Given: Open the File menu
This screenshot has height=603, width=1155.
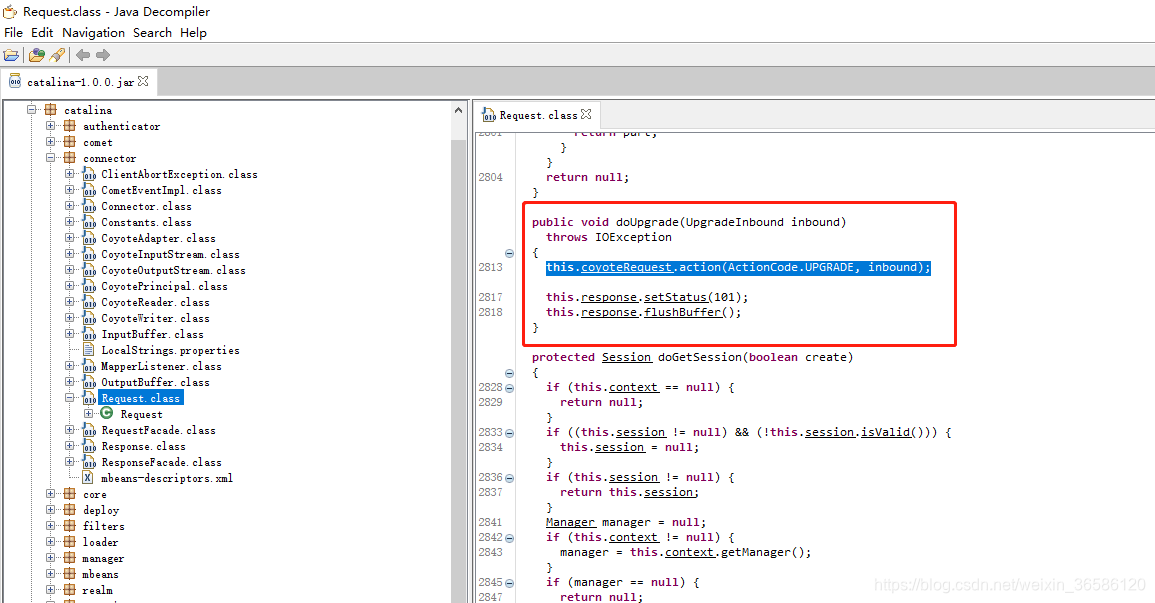Looking at the screenshot, I should click(x=13, y=32).
